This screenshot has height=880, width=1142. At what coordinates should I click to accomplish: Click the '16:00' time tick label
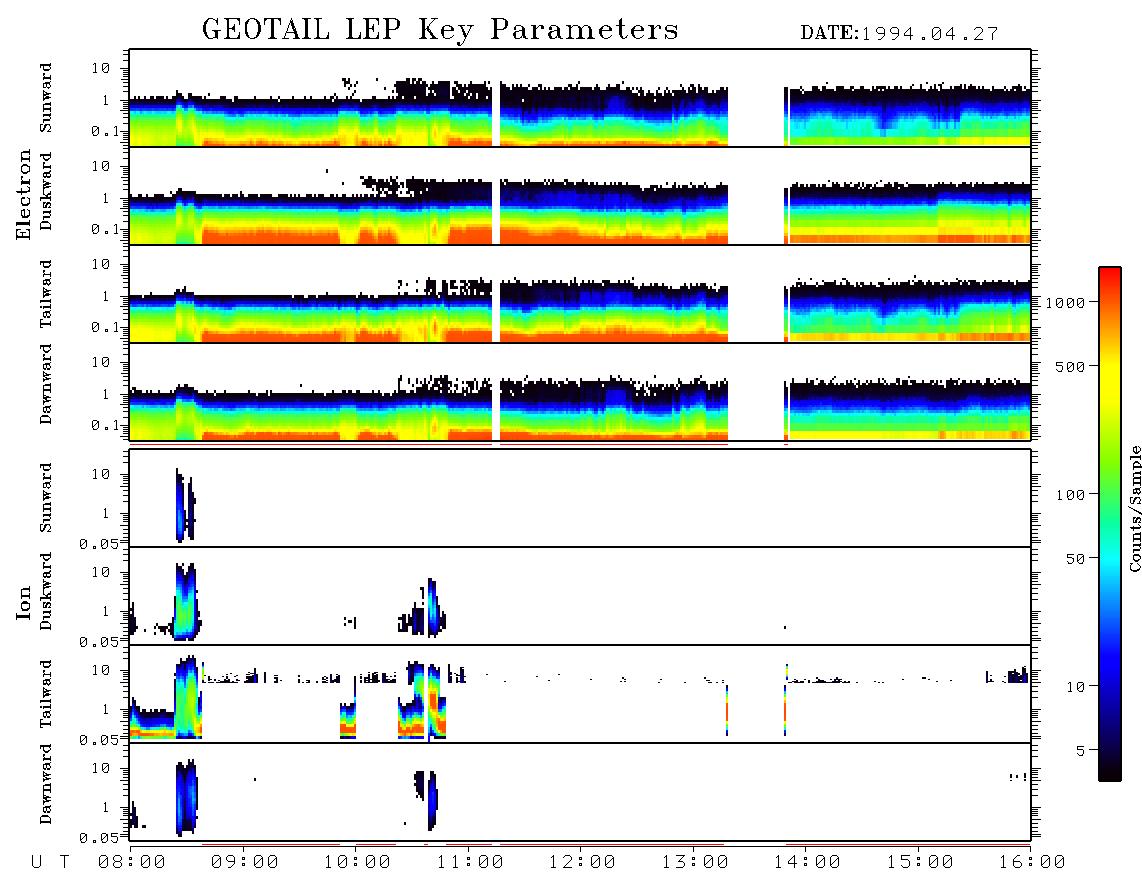click(x=1032, y=862)
